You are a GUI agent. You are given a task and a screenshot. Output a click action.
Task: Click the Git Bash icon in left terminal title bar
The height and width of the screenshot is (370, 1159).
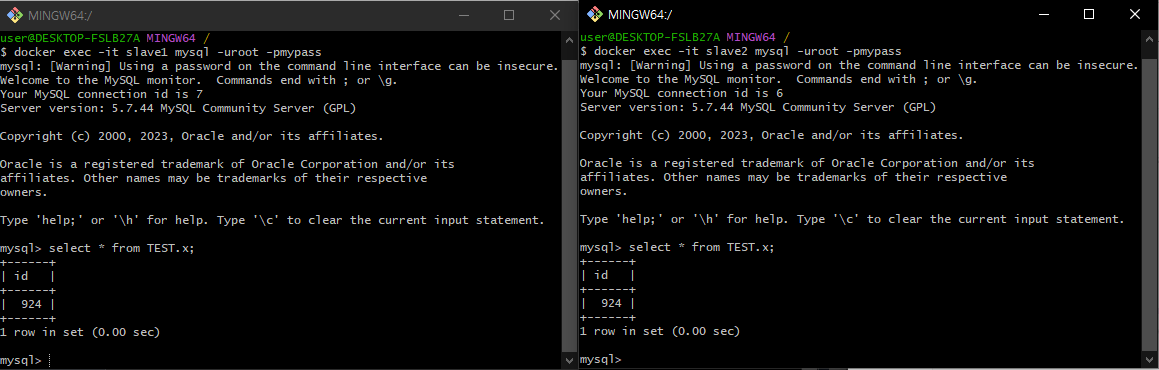pos(14,15)
